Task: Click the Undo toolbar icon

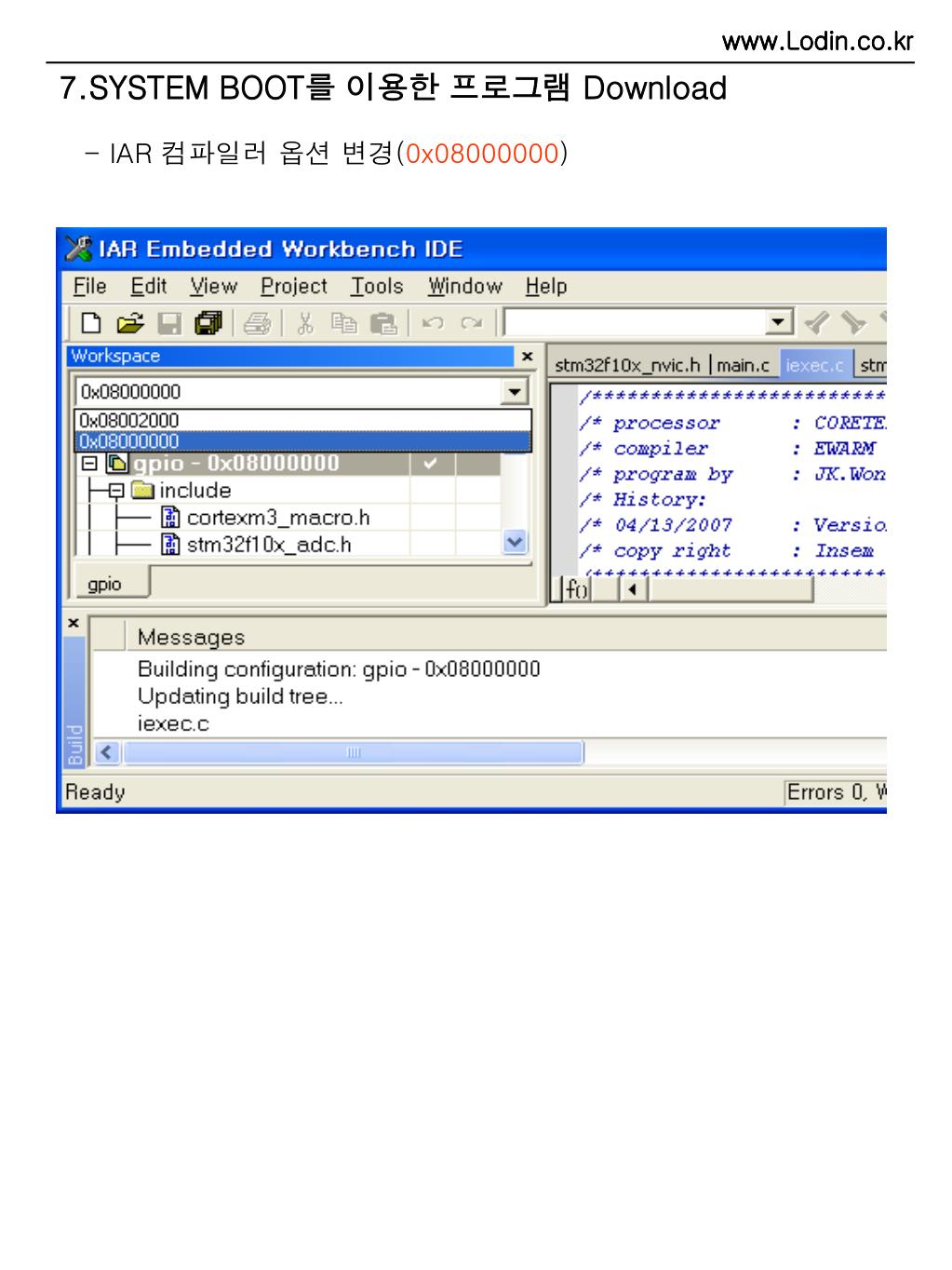Action: pyautogui.click(x=433, y=323)
